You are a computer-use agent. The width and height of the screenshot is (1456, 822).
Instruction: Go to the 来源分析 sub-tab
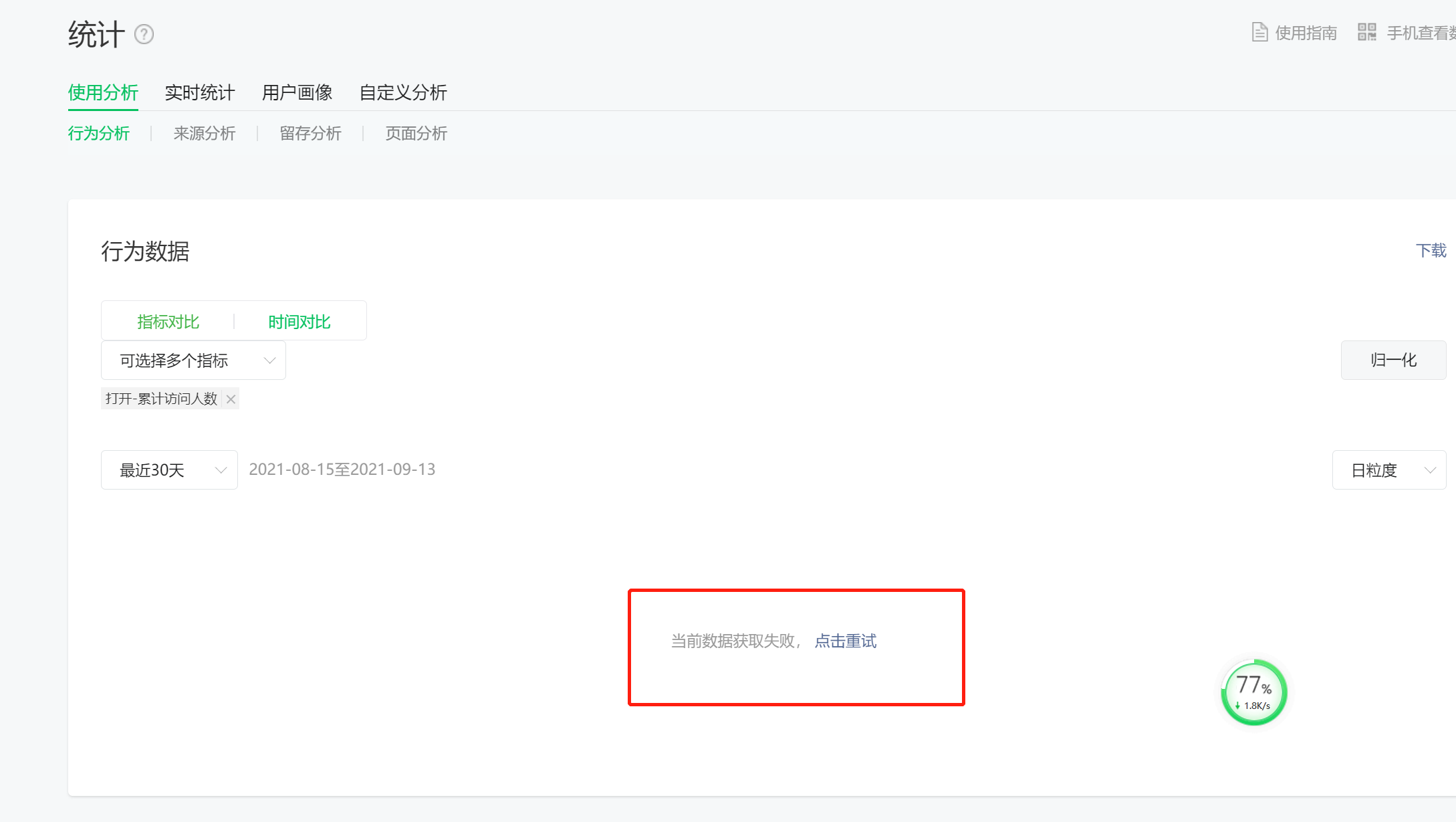tap(205, 133)
